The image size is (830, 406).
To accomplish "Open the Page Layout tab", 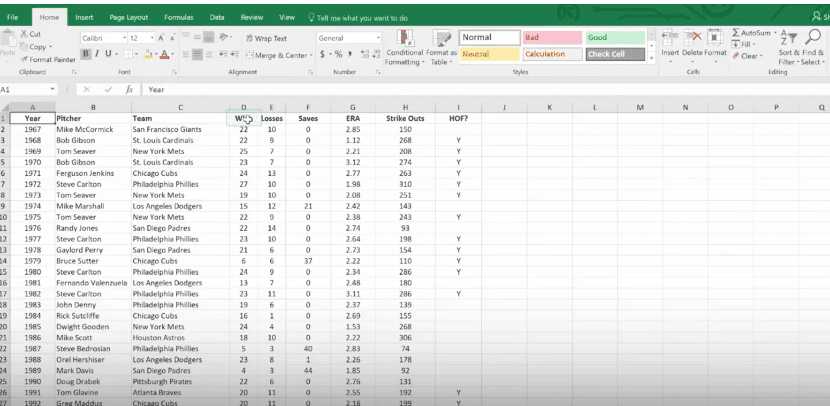I will 129,17.
